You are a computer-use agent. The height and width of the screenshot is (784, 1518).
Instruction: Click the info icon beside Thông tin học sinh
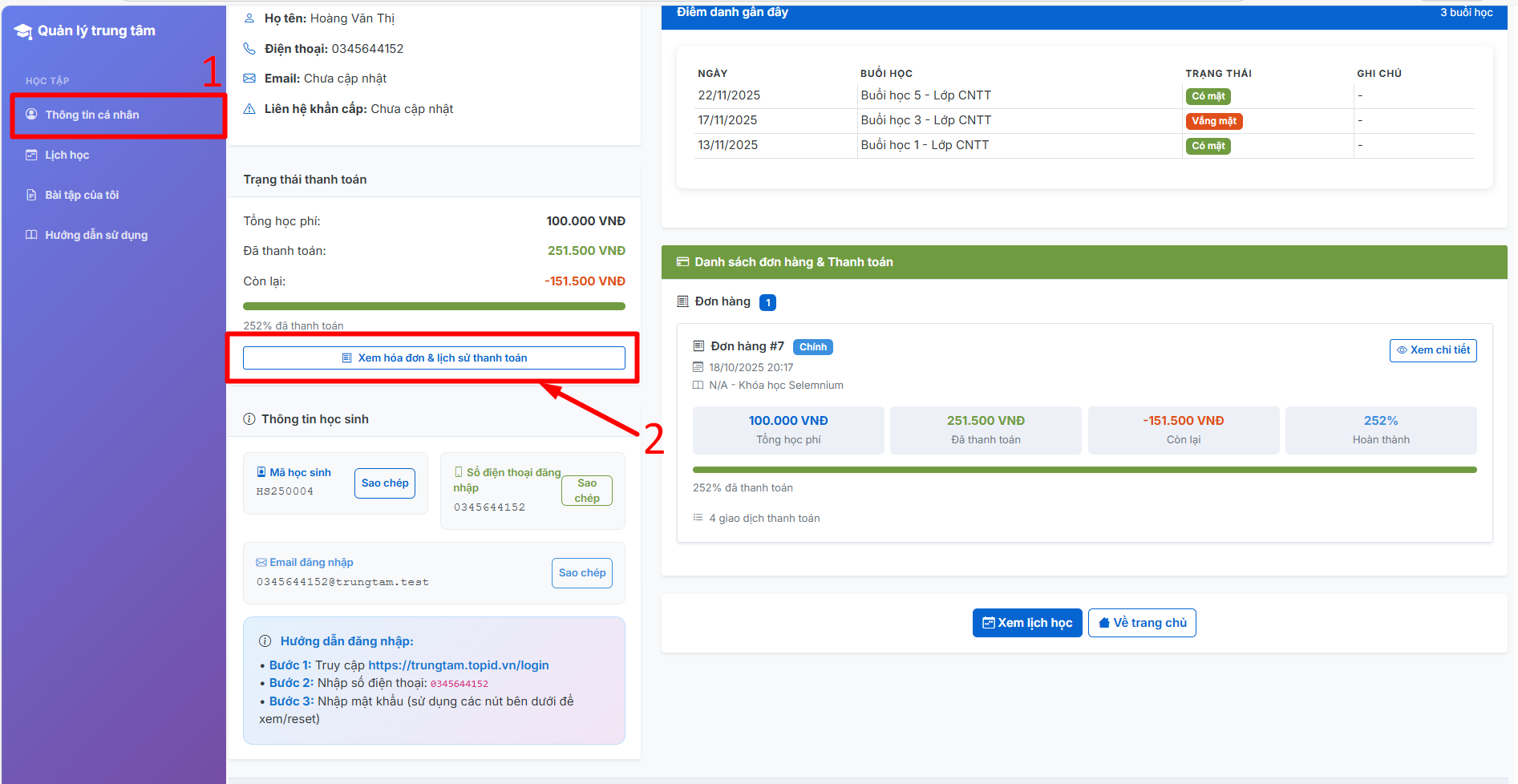[249, 419]
